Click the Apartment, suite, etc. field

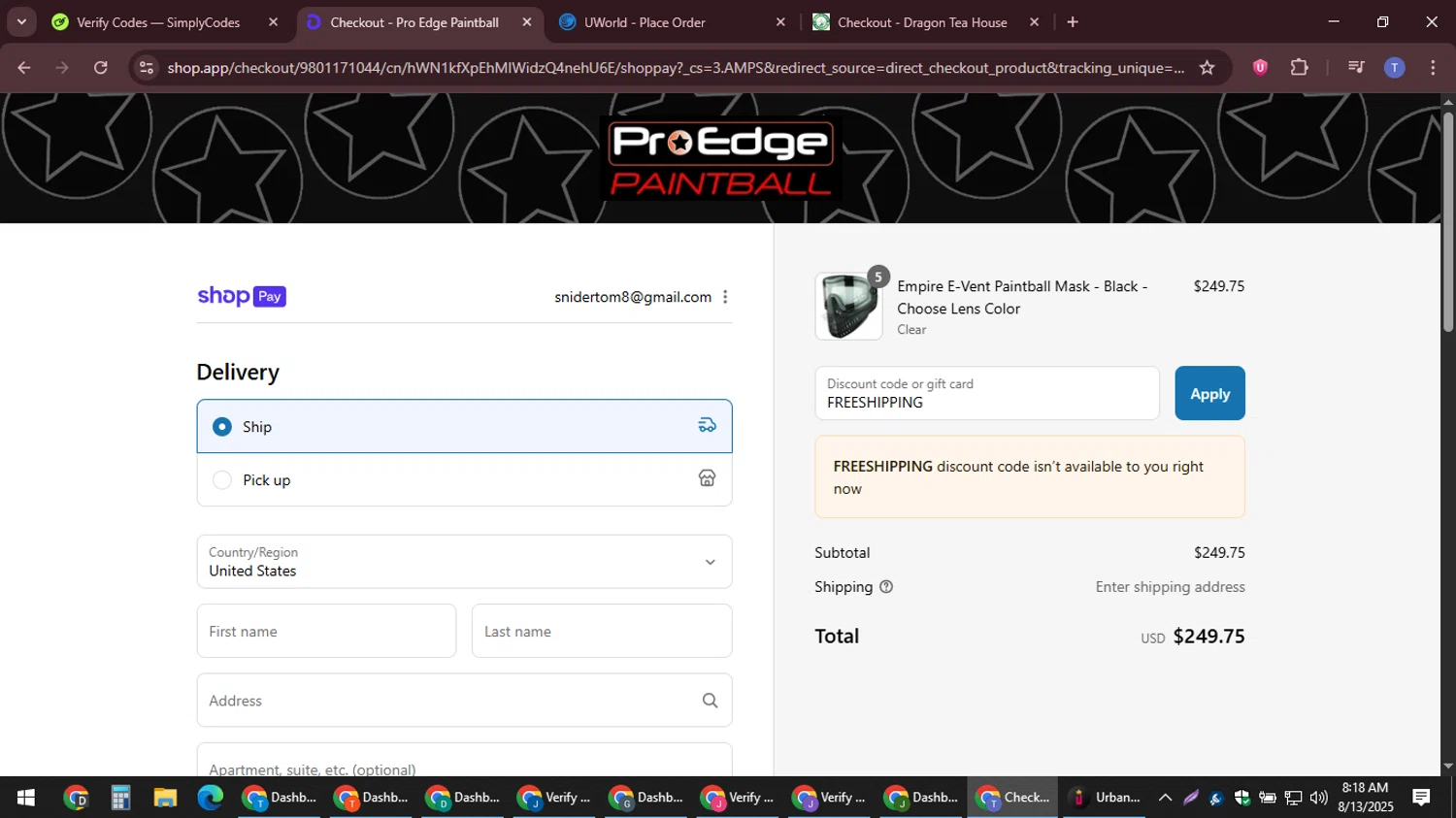[x=464, y=760]
